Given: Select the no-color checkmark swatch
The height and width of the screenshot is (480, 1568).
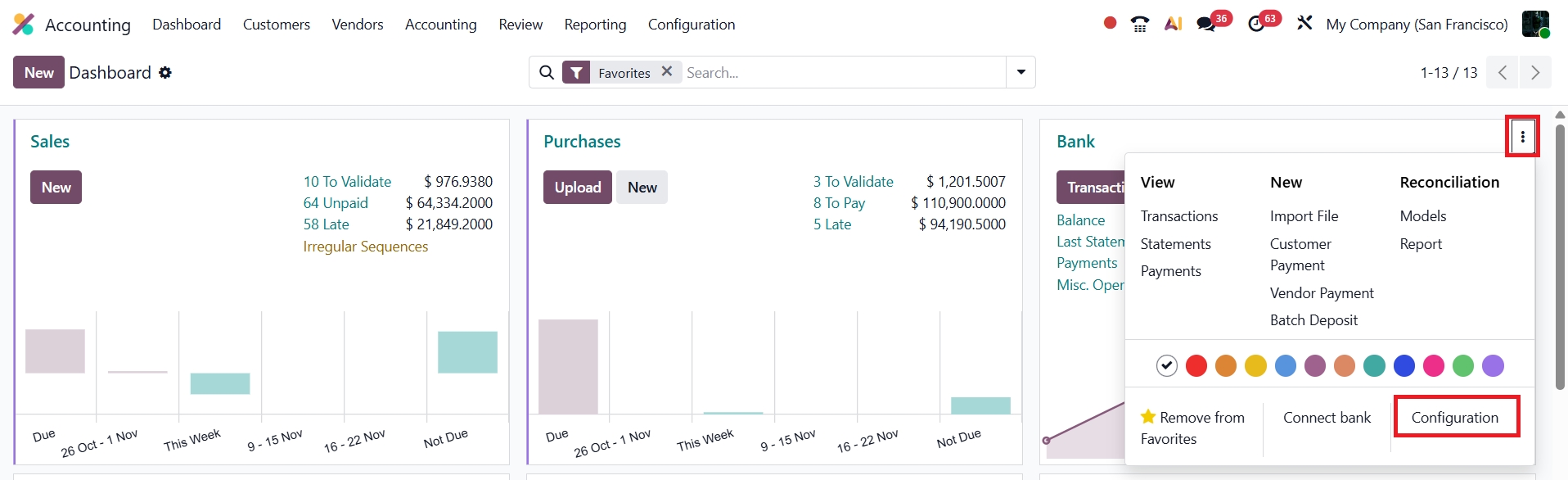Looking at the screenshot, I should pyautogui.click(x=1167, y=366).
